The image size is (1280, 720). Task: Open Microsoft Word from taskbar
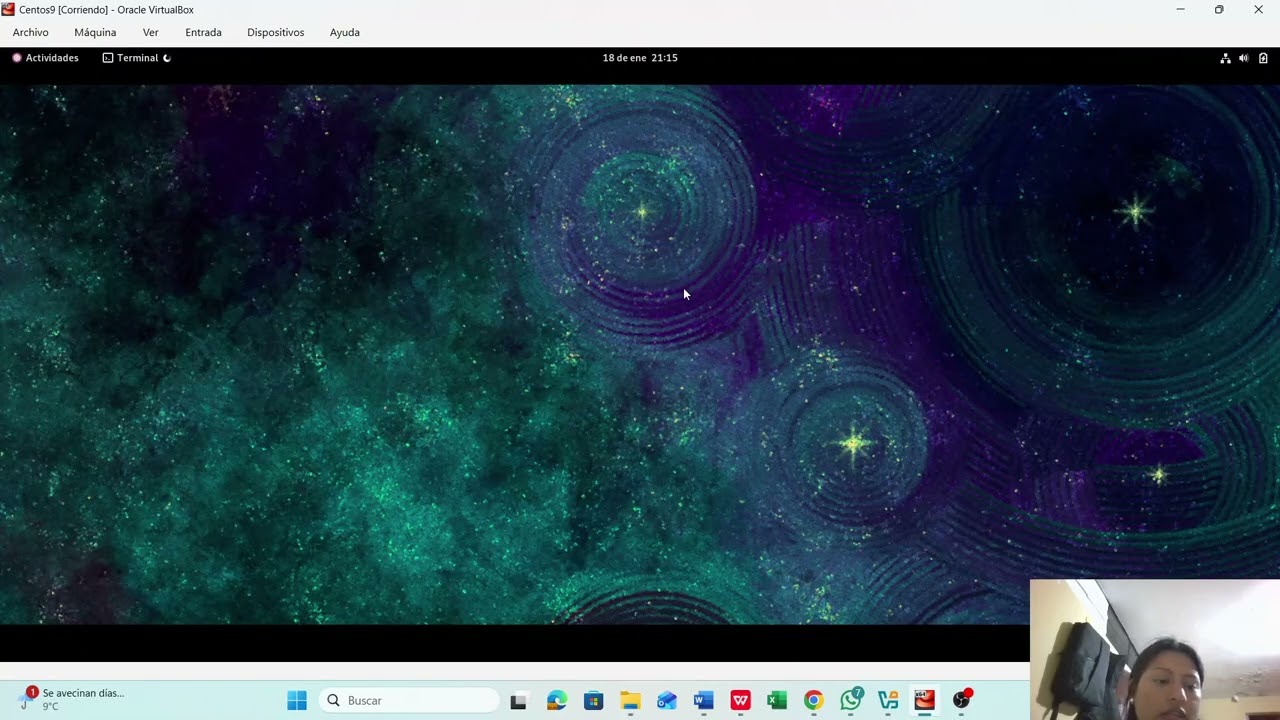(704, 700)
